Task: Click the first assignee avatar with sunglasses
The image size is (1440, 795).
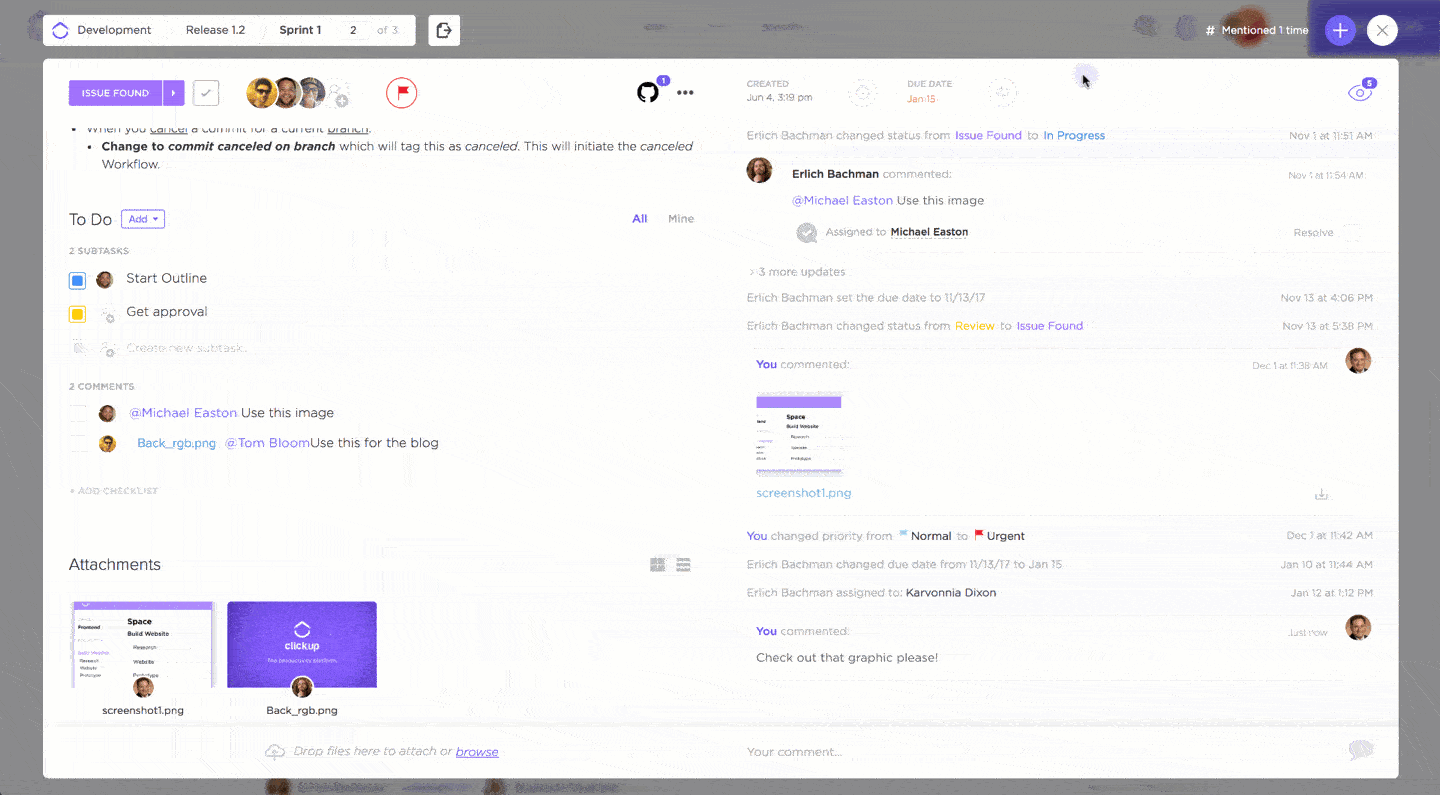Action: click(261, 93)
